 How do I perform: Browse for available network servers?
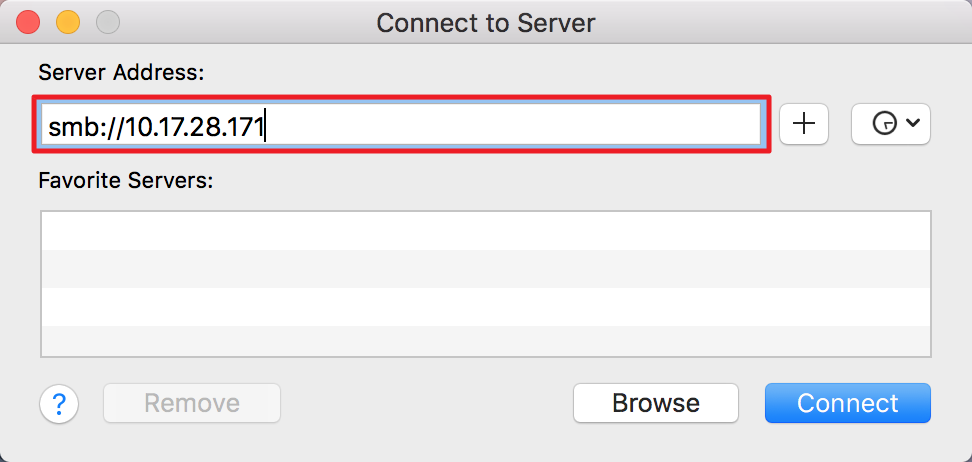click(x=656, y=403)
